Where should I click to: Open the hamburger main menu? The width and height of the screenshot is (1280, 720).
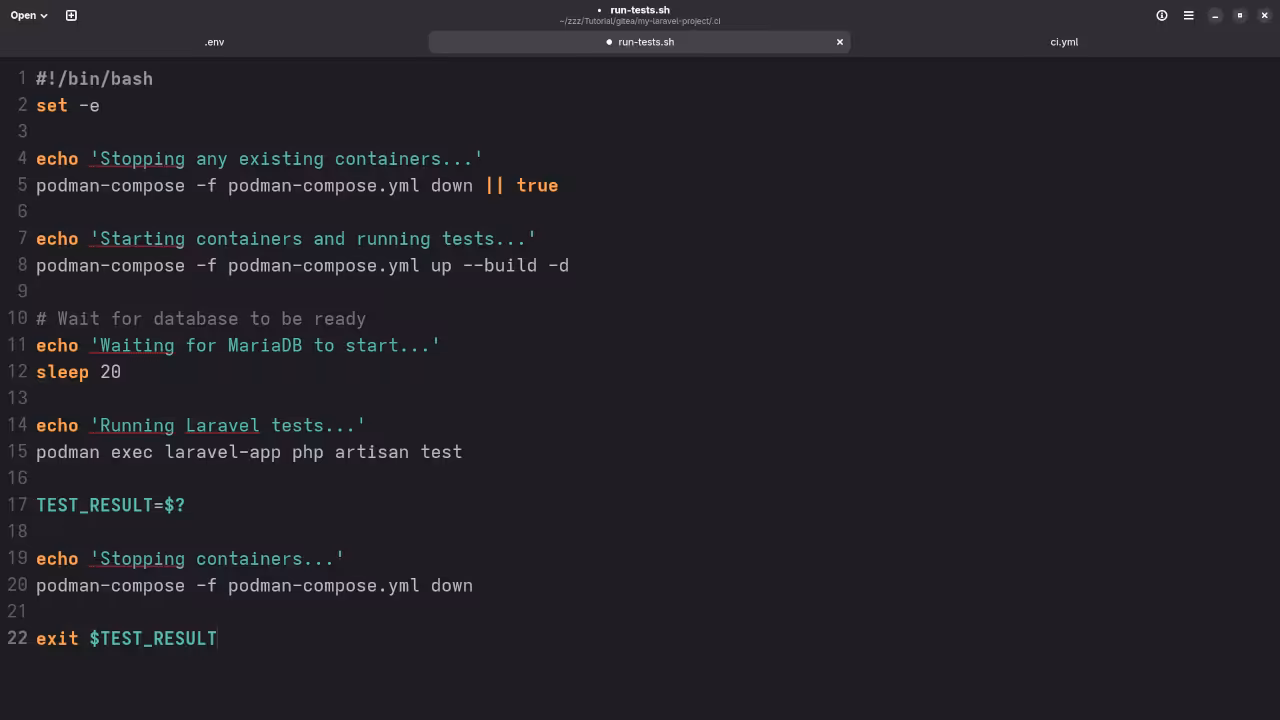click(1188, 15)
